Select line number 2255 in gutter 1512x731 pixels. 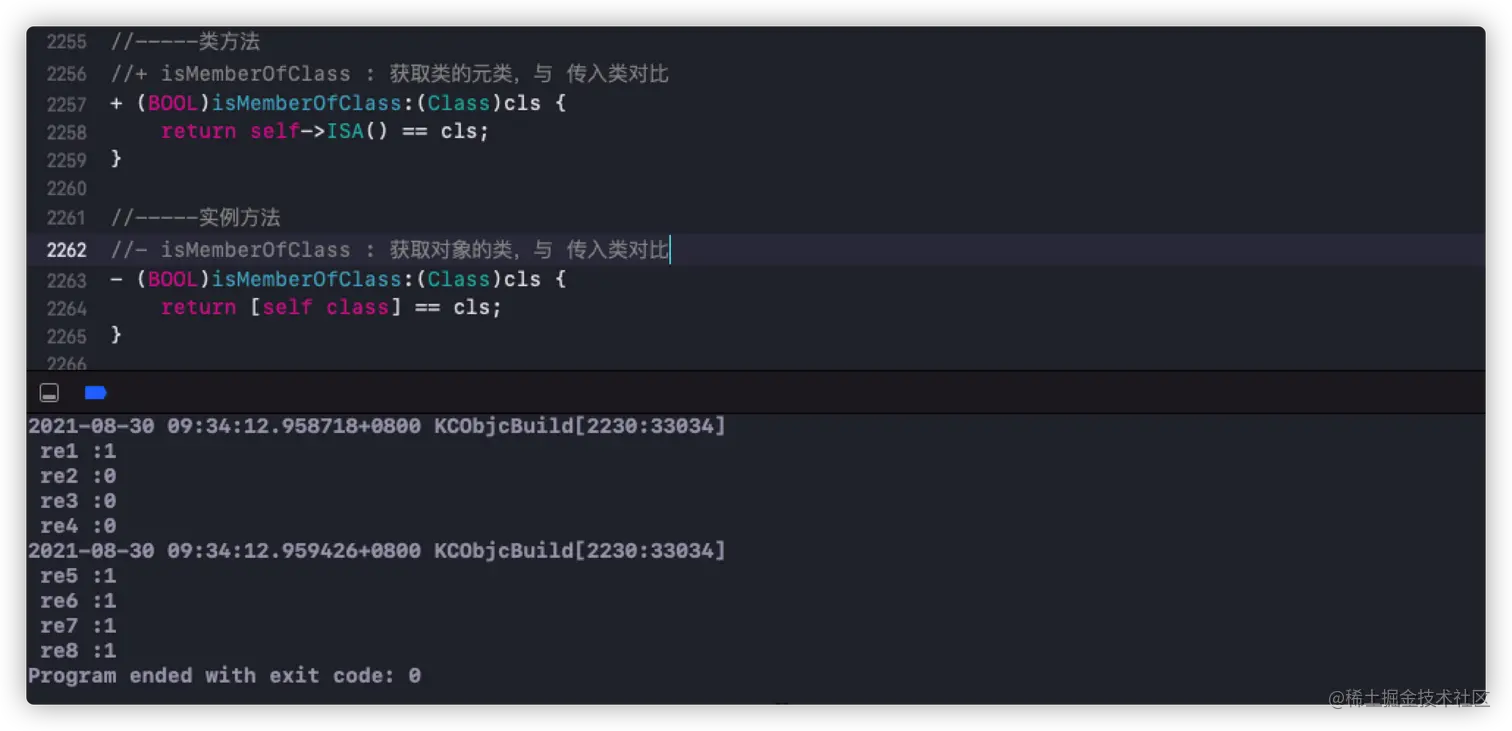66,42
